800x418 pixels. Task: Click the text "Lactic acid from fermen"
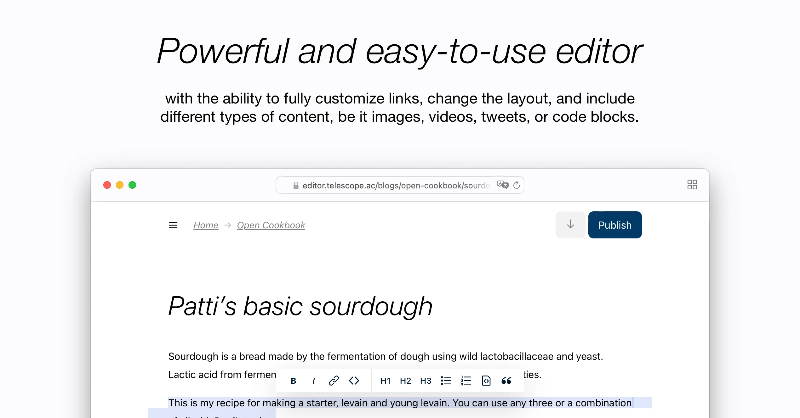coord(222,375)
